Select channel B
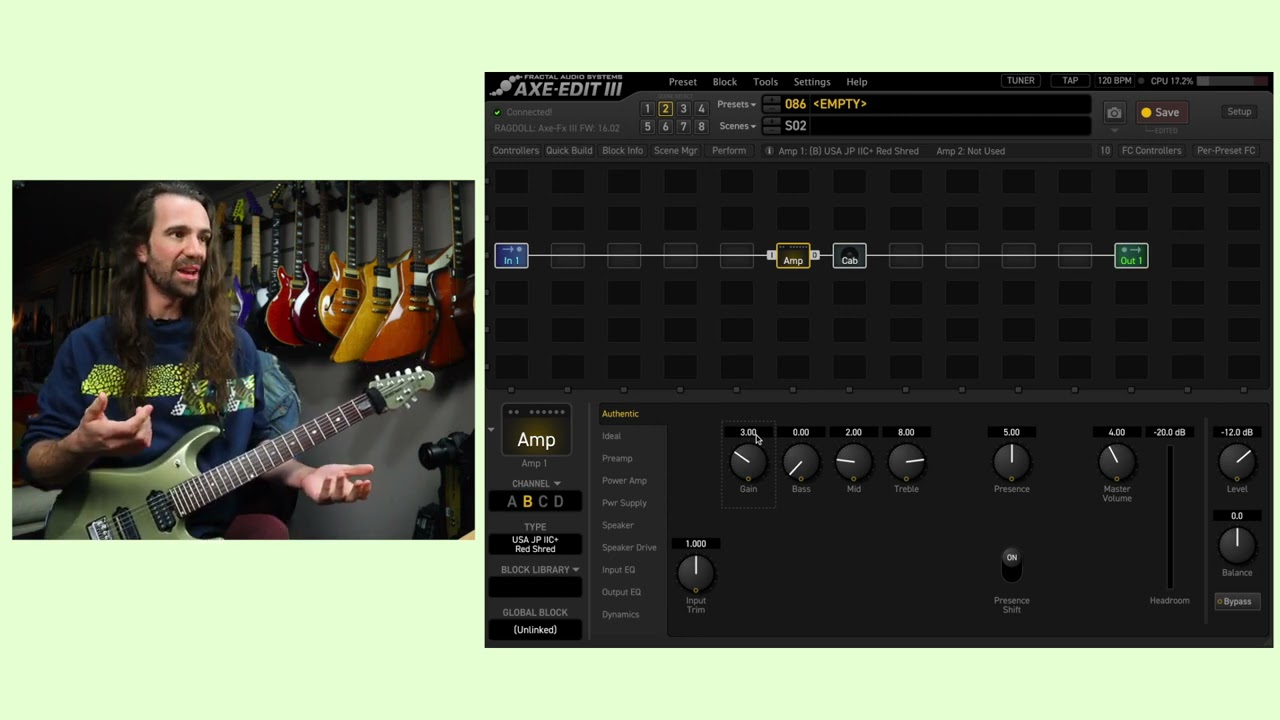 [528, 502]
